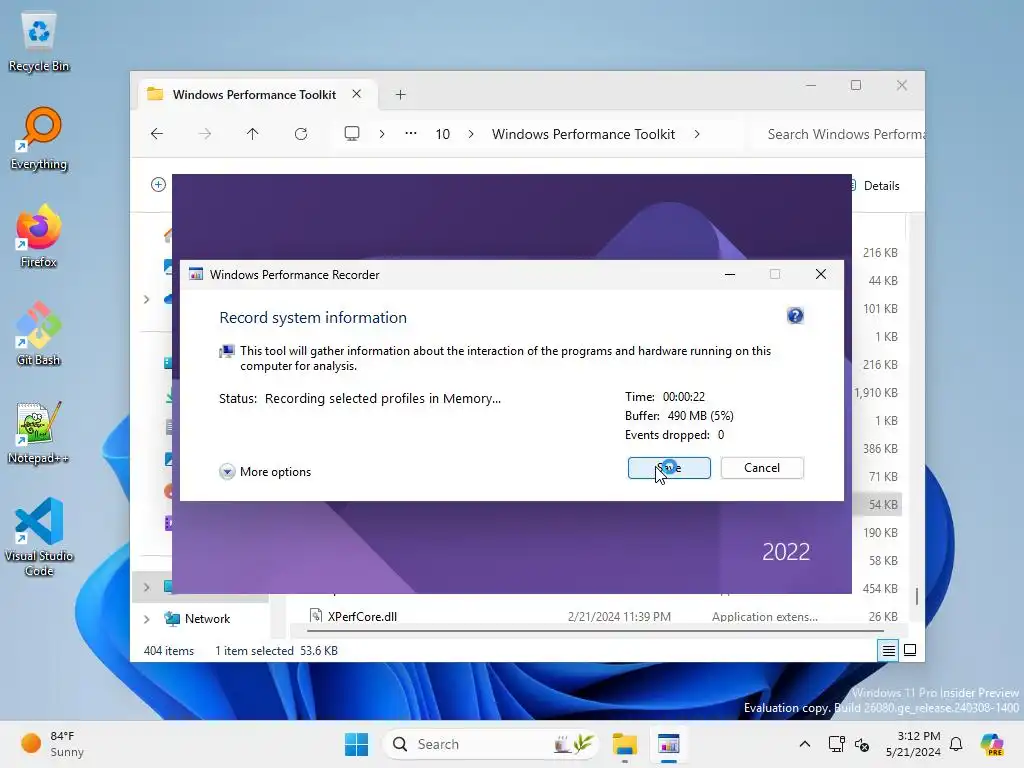The width and height of the screenshot is (1024, 768).
Task: Click the muted volume tray icon
Action: 861,744
